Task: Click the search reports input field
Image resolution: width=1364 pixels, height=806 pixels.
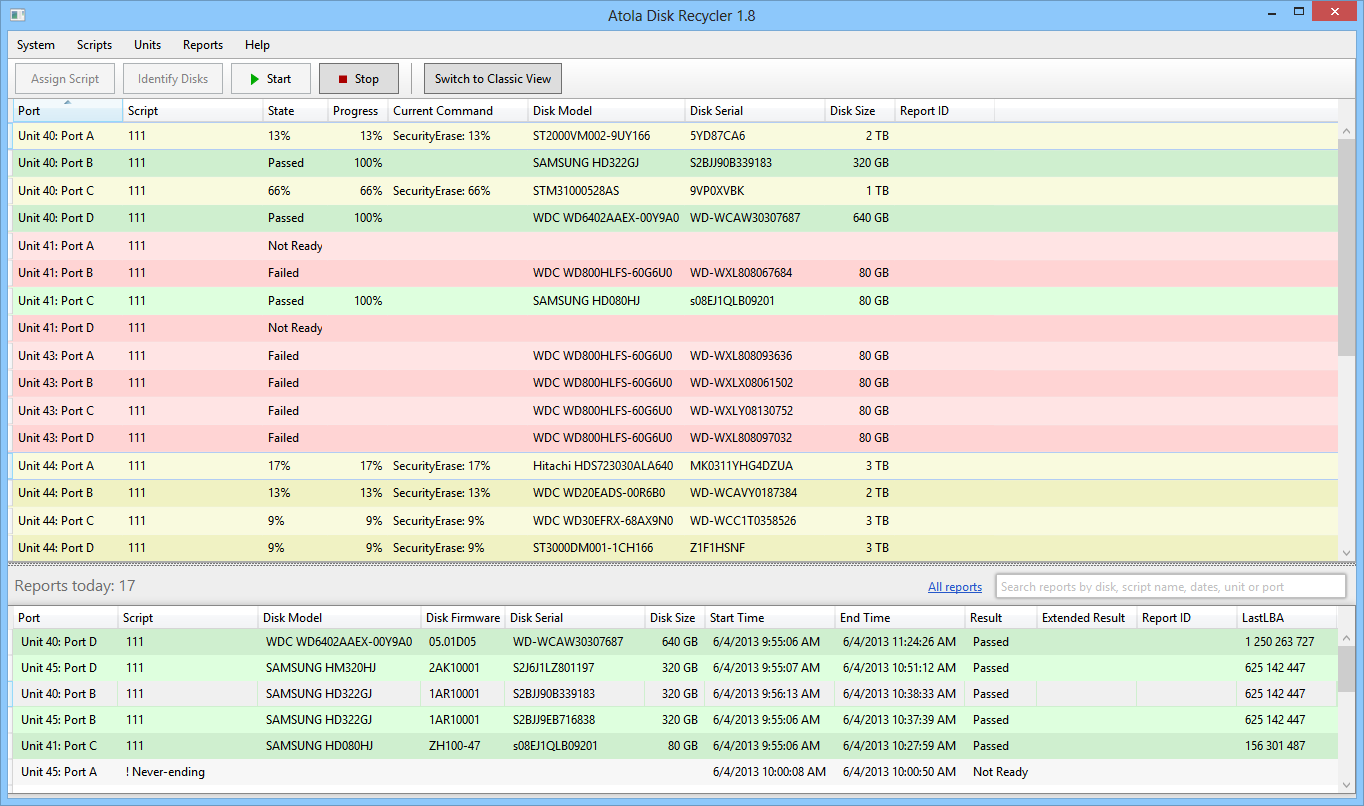Action: tap(1170, 587)
